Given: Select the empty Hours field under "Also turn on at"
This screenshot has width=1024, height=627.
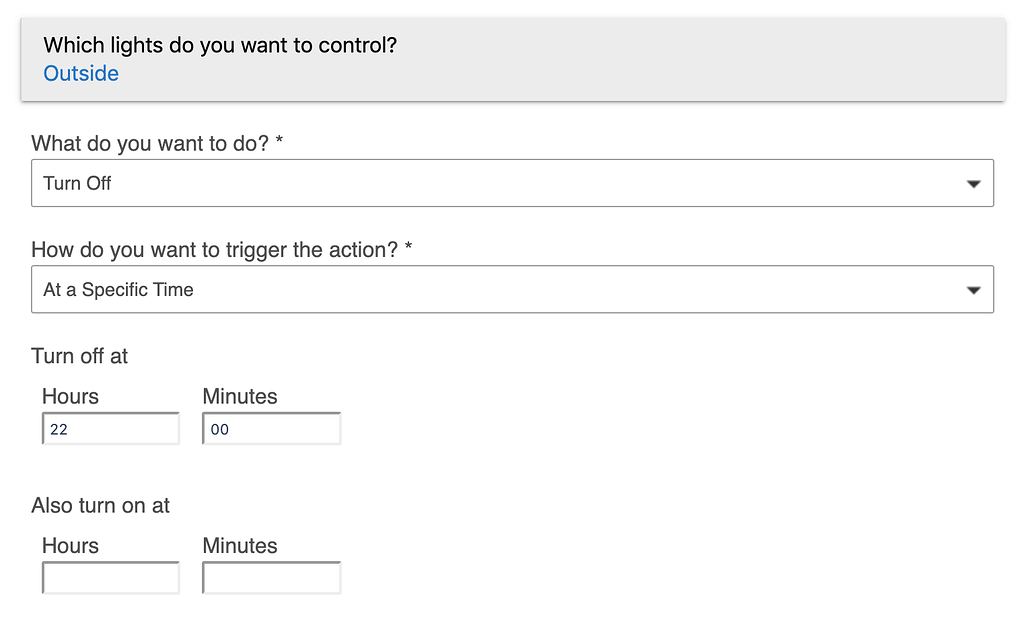Looking at the screenshot, I should tap(111, 578).
